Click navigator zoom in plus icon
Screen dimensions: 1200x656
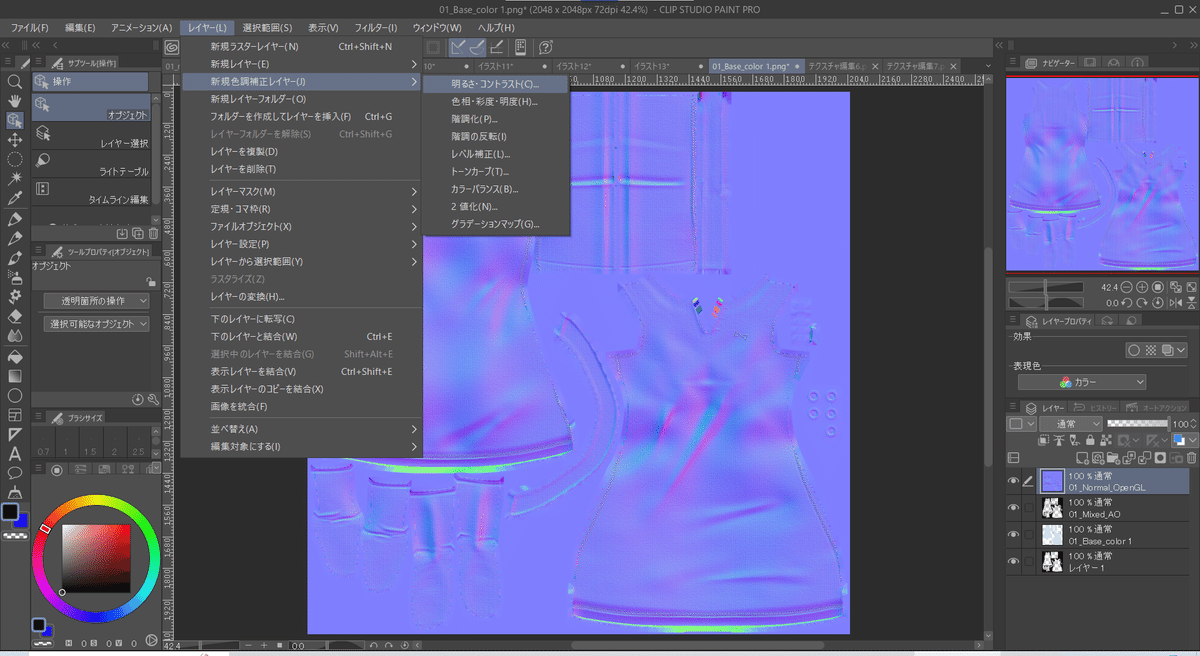tap(1142, 287)
